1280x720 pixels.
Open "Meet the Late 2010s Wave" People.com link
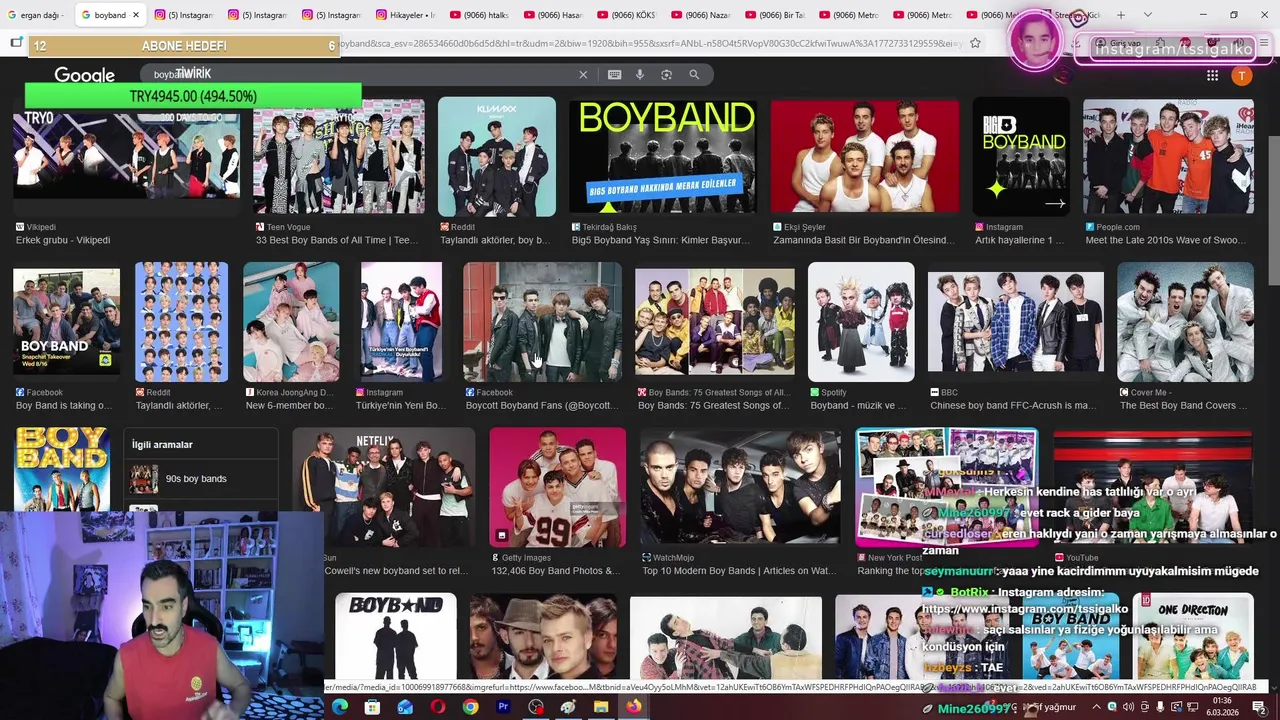point(1165,240)
